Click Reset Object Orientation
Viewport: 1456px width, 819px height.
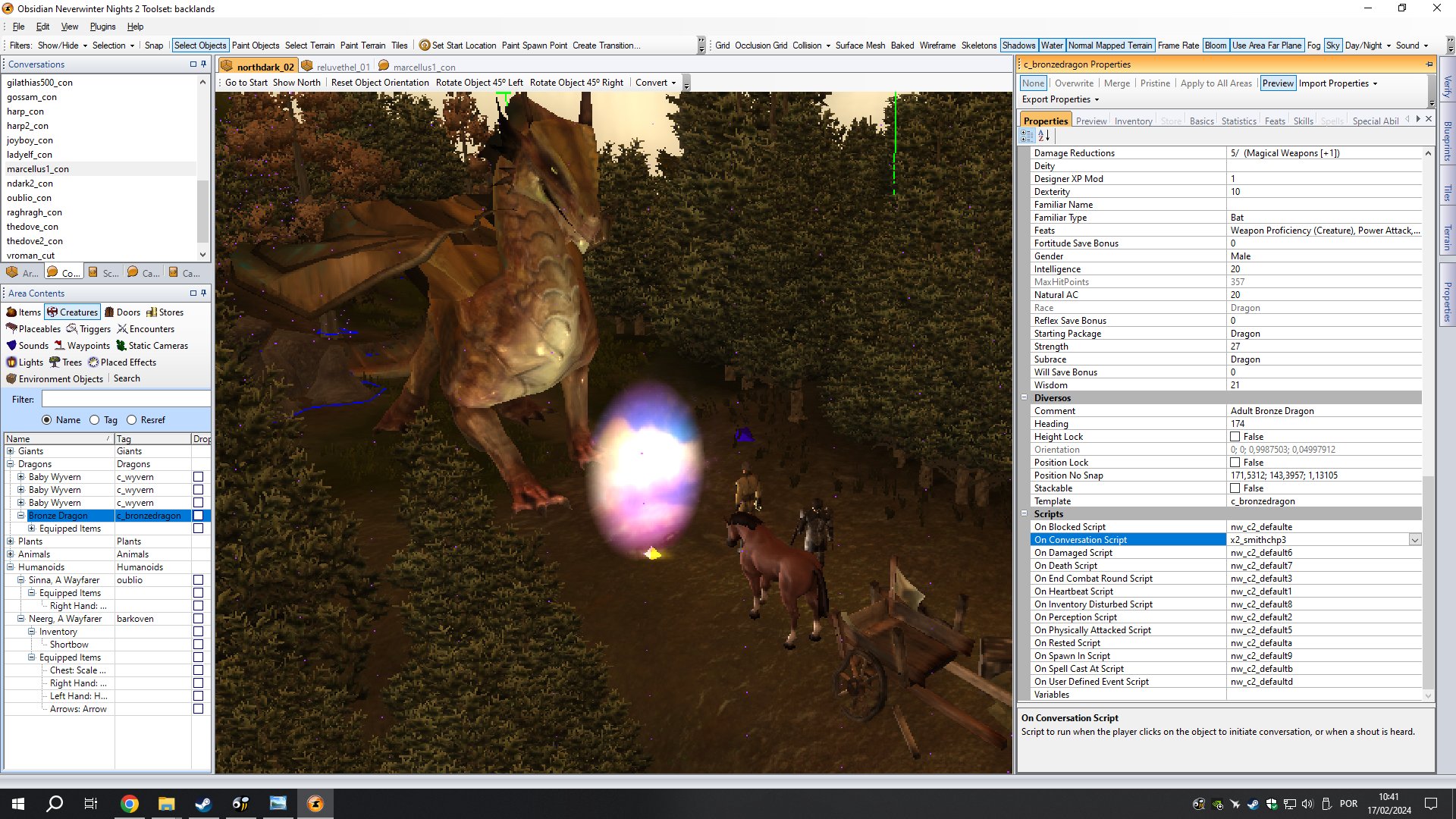click(380, 83)
